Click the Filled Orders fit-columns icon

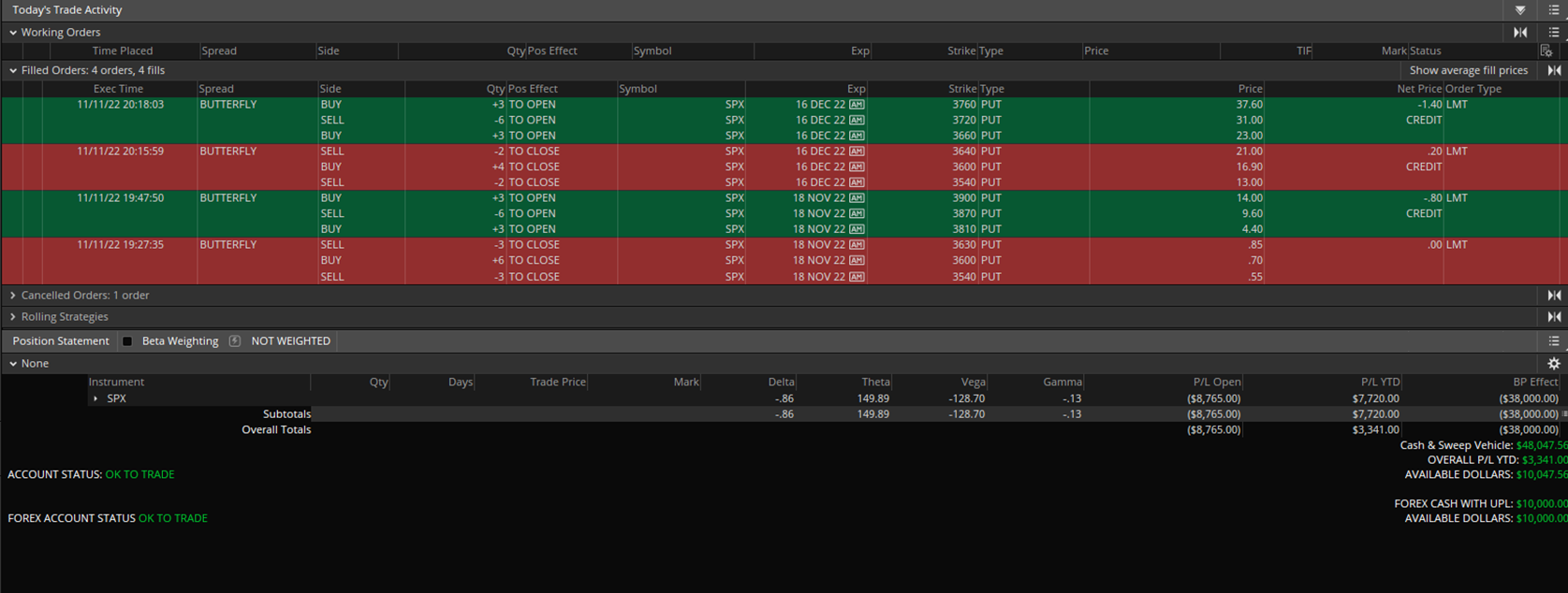tap(1554, 70)
